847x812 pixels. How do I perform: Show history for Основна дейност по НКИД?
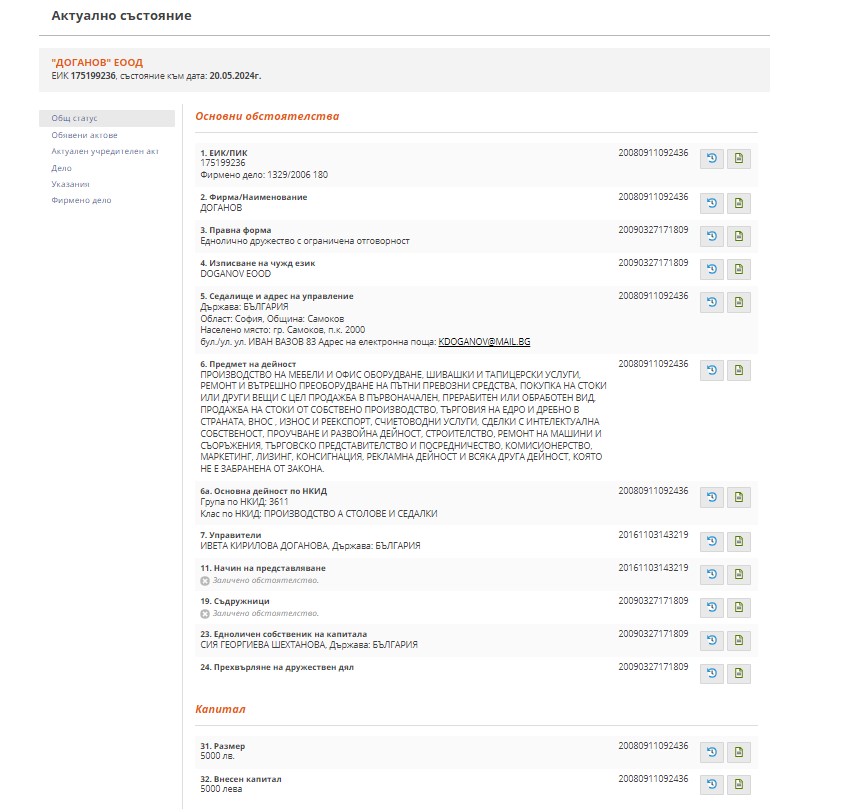click(711, 497)
